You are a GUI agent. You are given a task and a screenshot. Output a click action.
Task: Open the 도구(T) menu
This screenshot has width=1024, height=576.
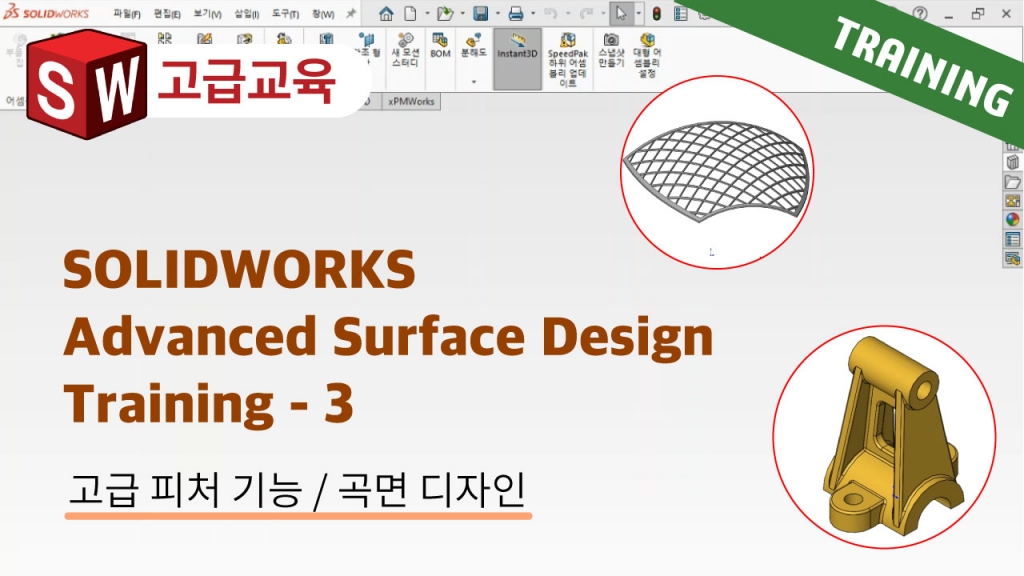285,14
